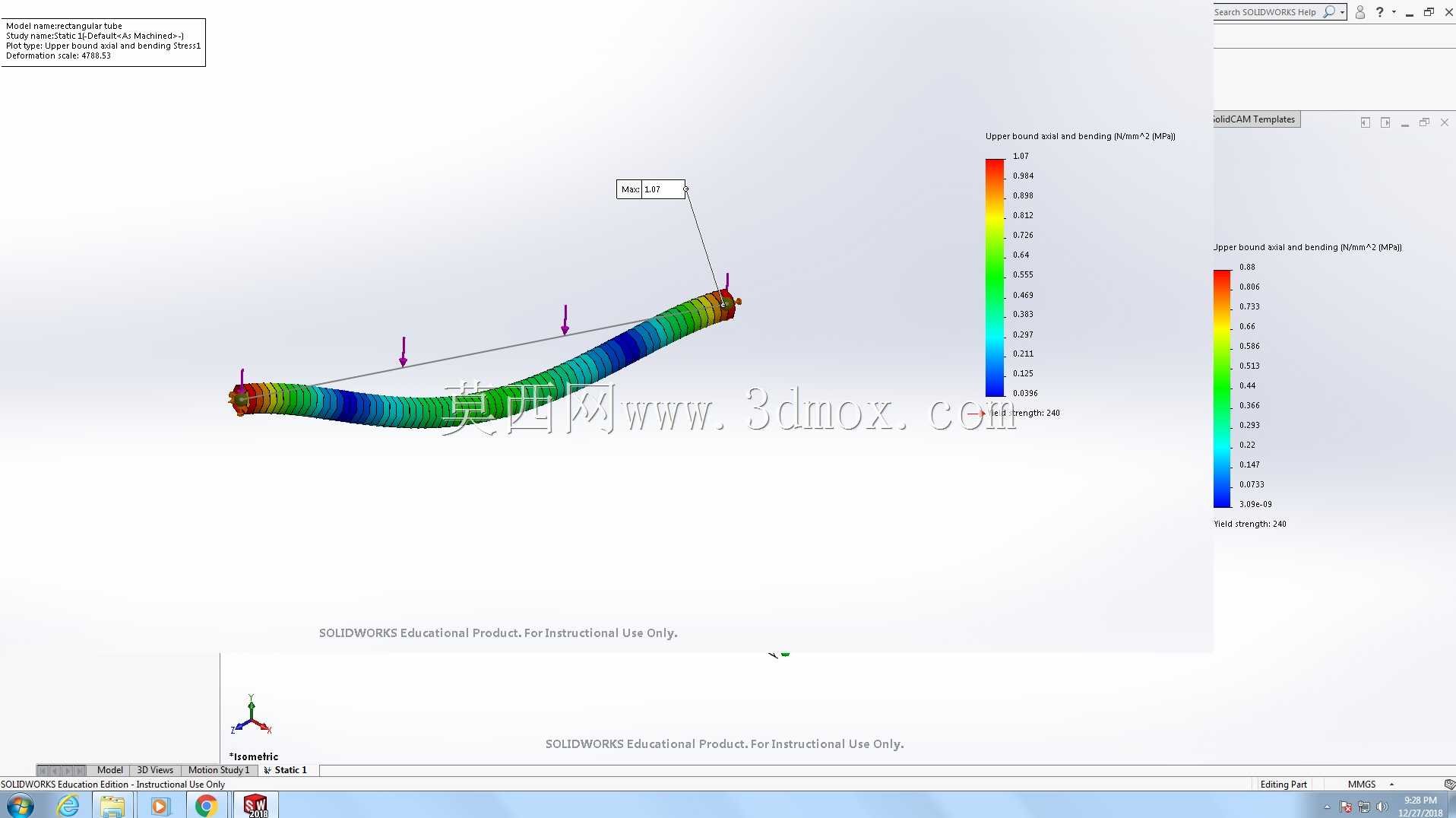Launch Internet Explorer from taskbar
Viewport: 1456px width, 818px height.
coord(68,805)
